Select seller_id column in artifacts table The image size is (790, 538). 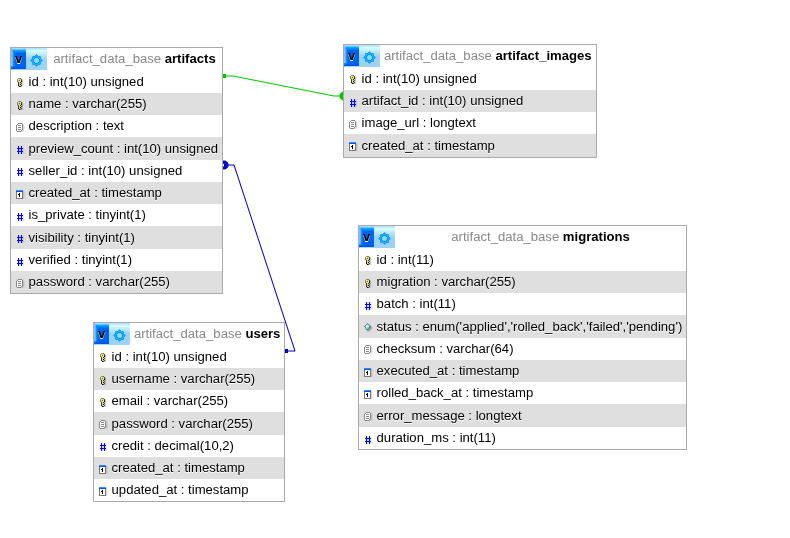pyautogui.click(x=105, y=171)
